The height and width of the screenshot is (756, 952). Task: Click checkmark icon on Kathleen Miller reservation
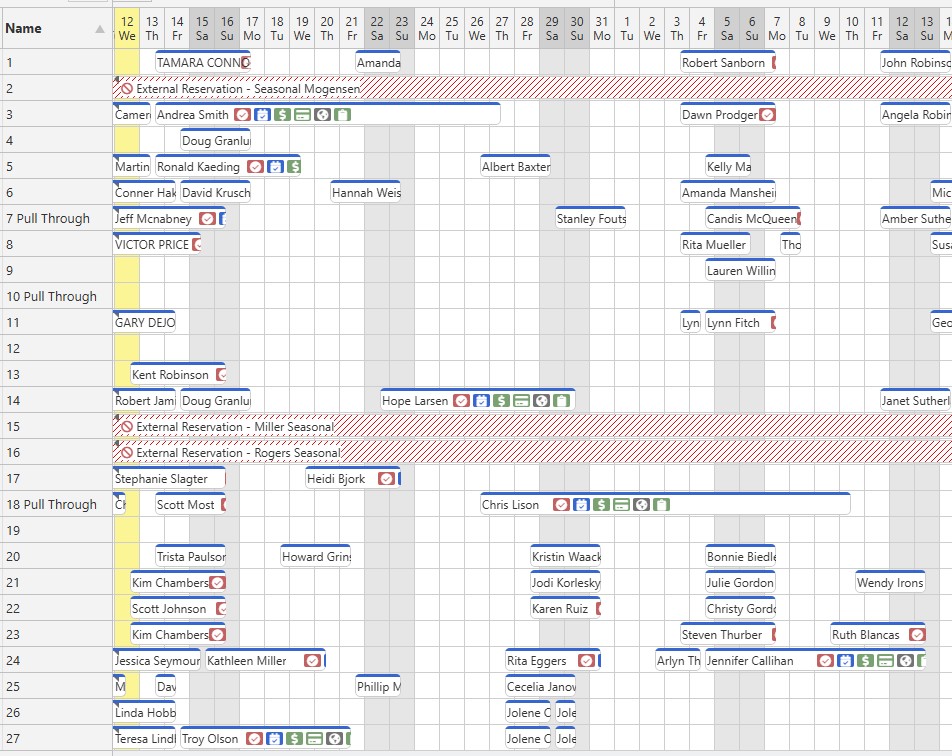(313, 661)
